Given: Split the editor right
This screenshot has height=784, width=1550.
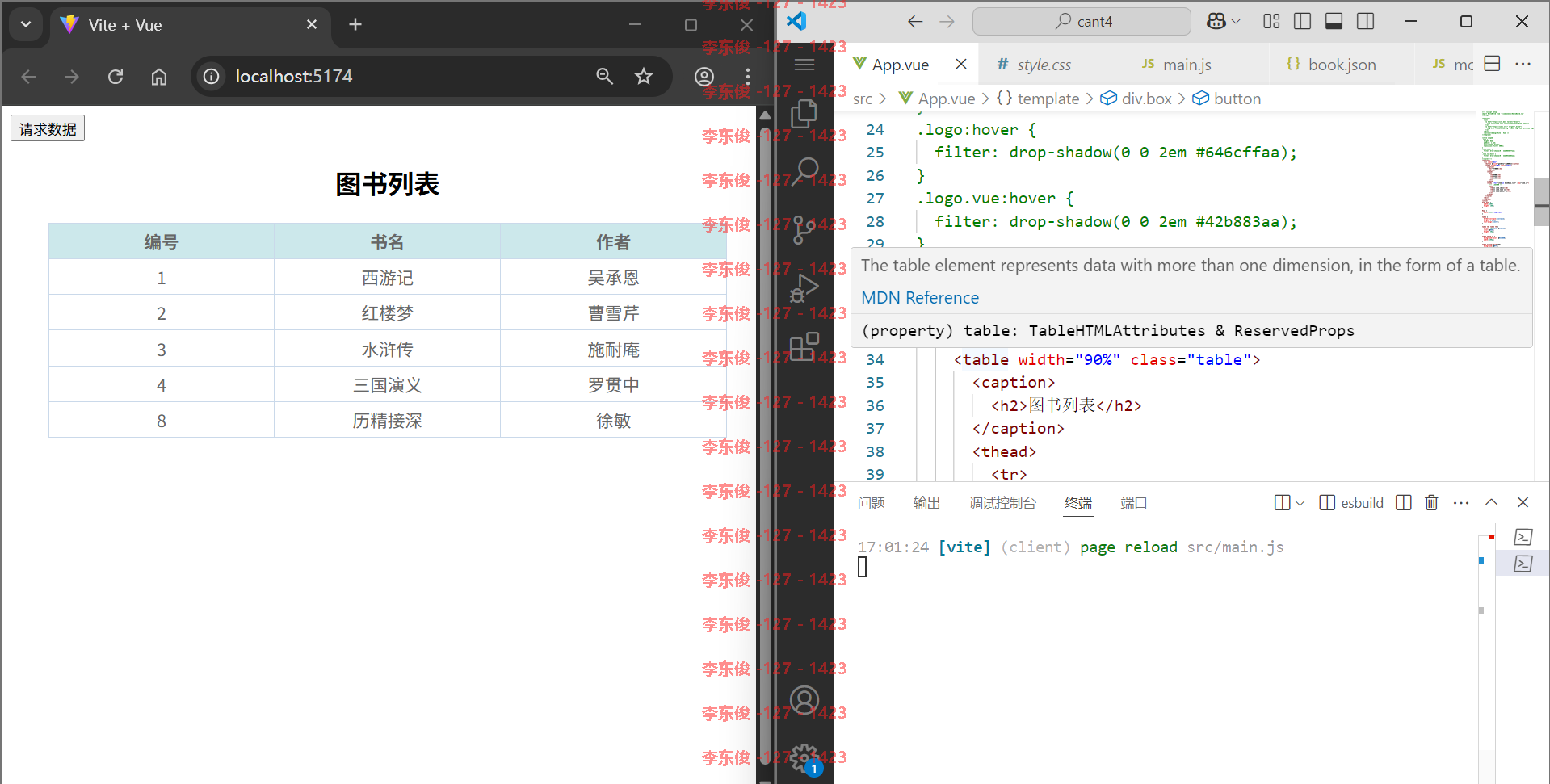Looking at the screenshot, I should click(x=1493, y=63).
